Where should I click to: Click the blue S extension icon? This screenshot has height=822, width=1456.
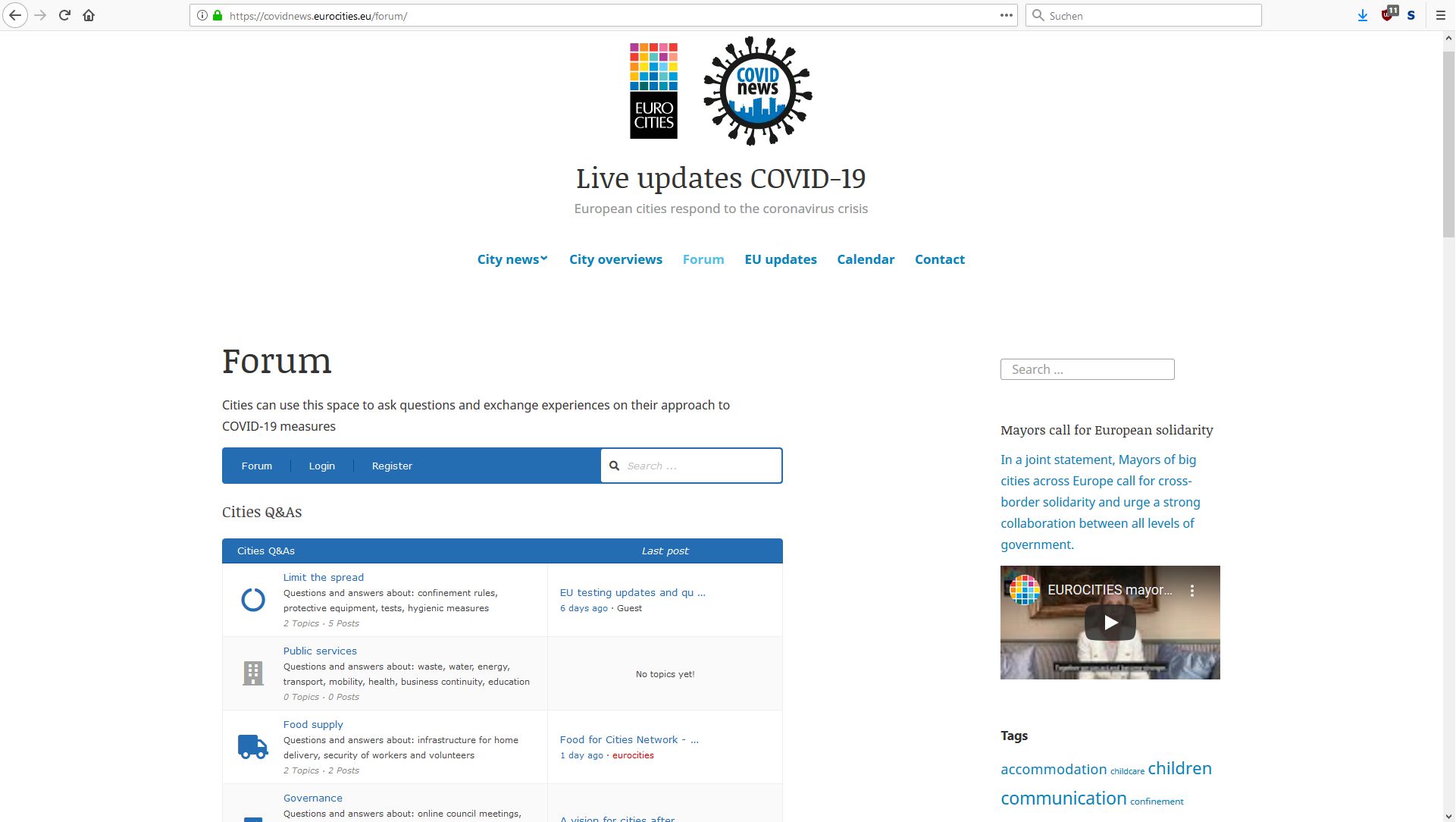coord(1411,15)
